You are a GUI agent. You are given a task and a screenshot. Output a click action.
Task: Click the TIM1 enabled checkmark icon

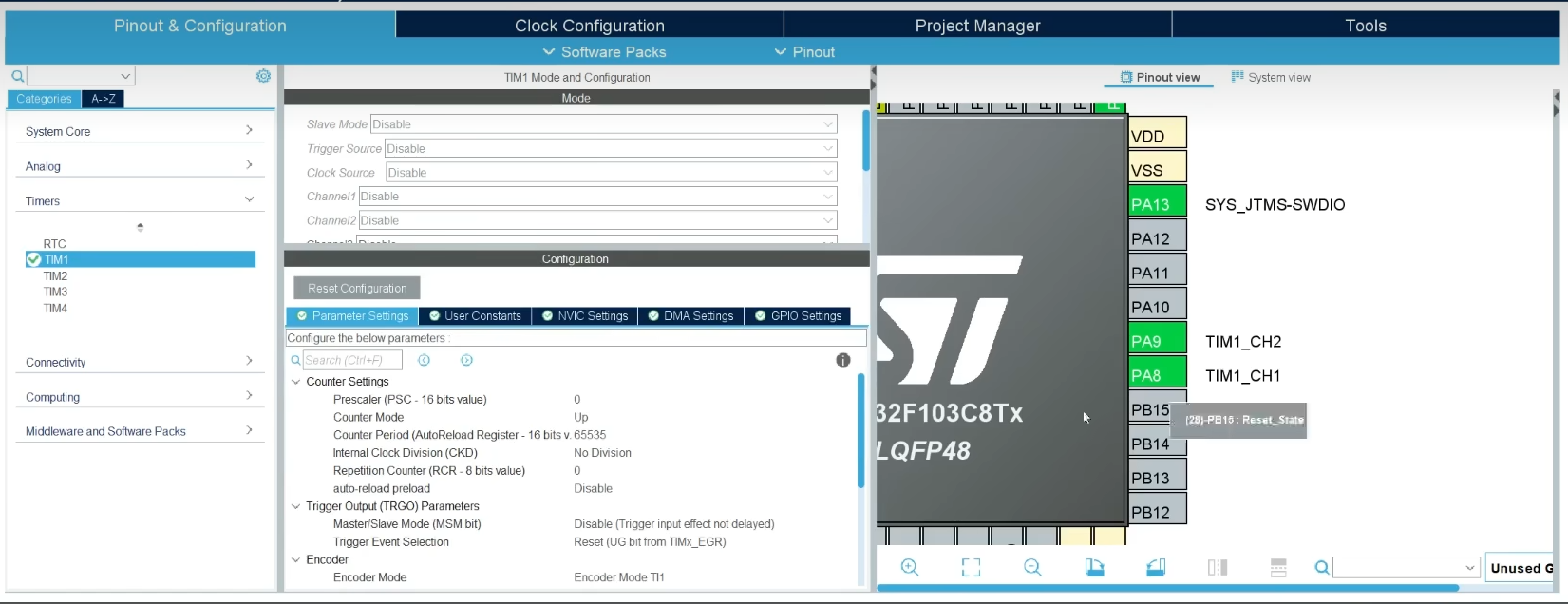(x=33, y=259)
